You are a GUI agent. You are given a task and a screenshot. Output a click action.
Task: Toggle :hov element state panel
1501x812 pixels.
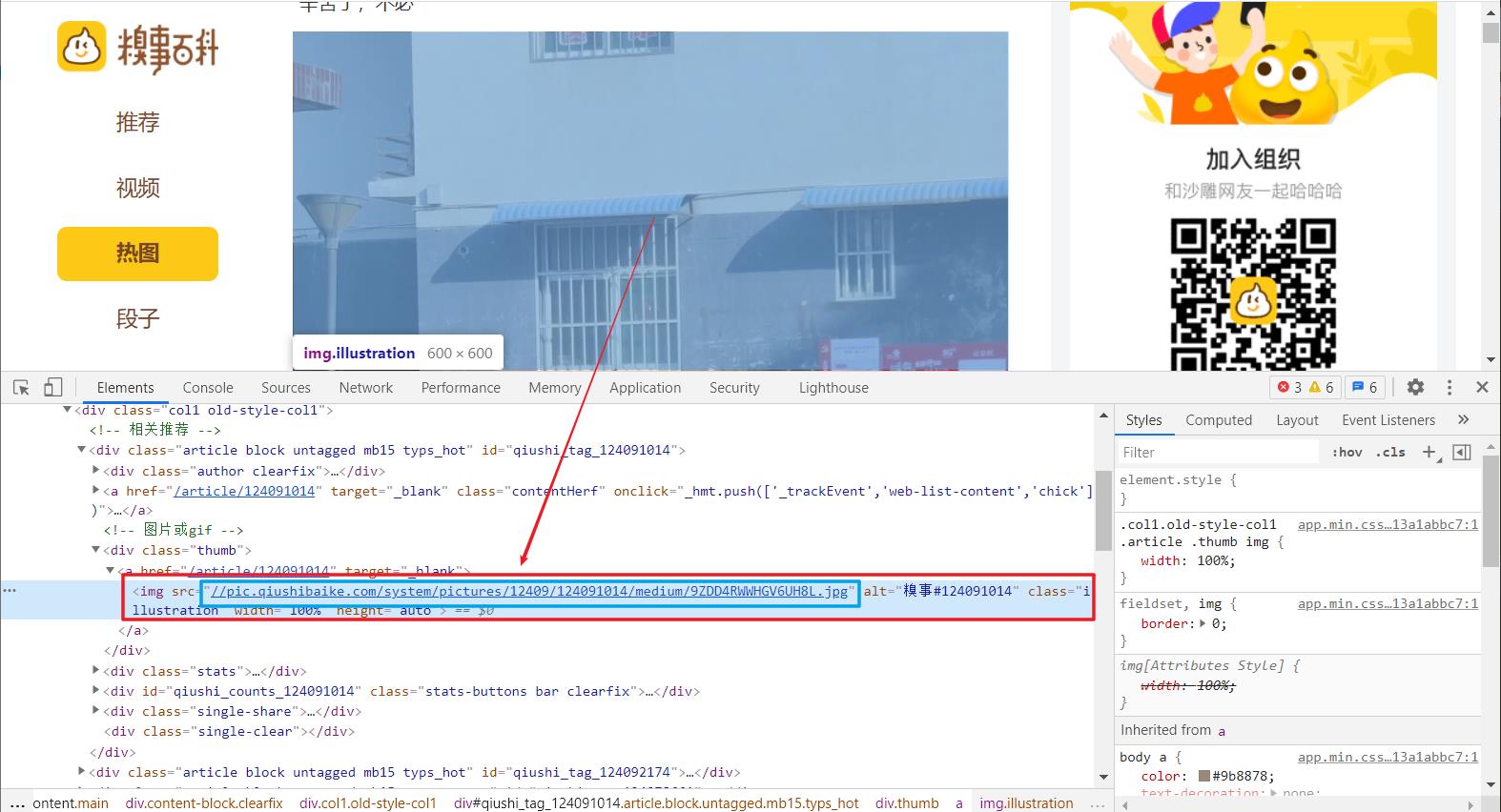tap(1347, 452)
